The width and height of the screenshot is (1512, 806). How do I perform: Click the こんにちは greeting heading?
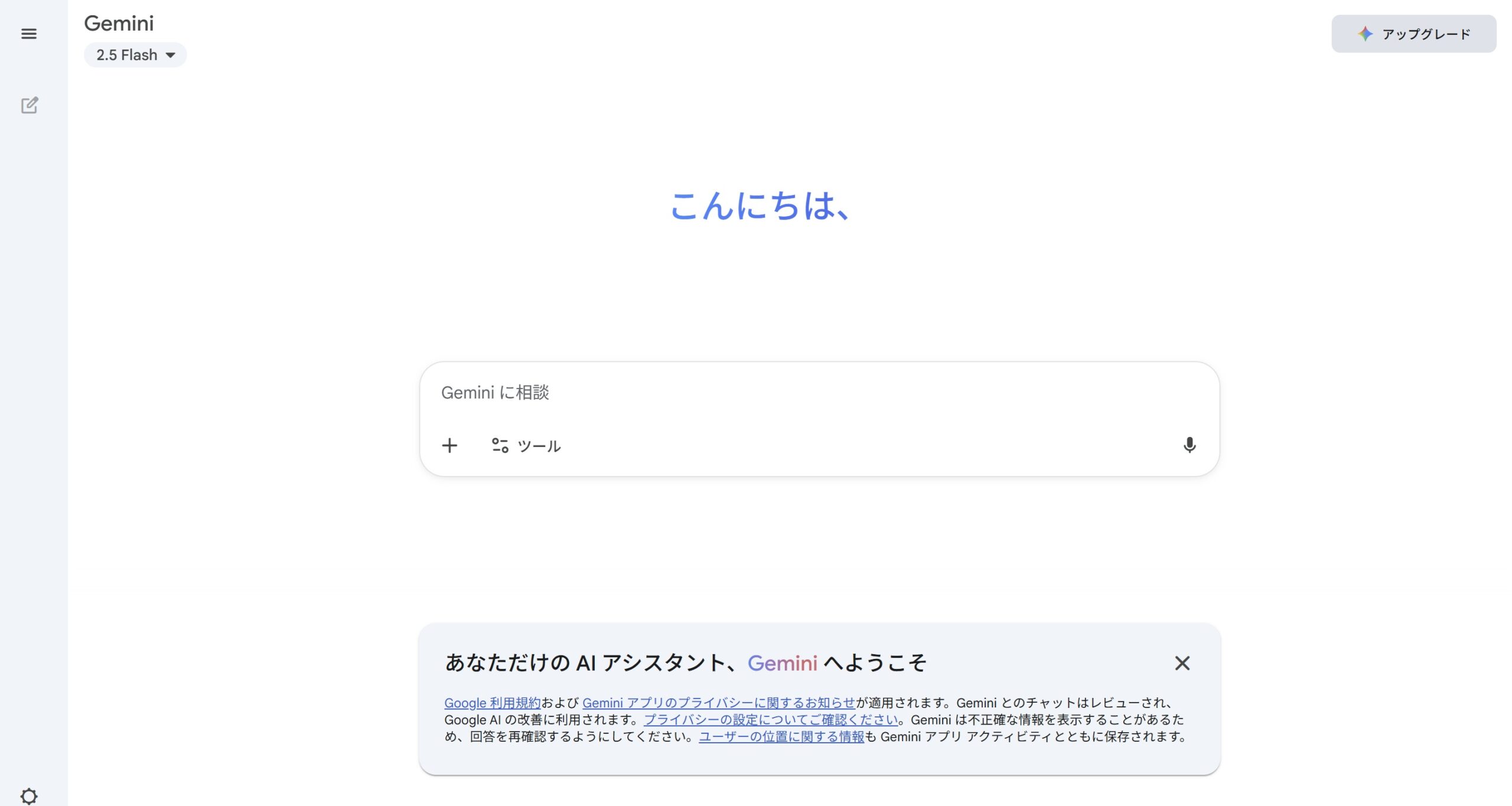[760, 206]
